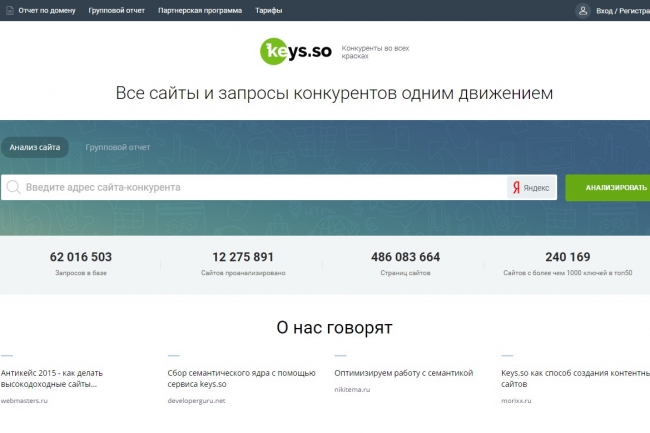Viewport: 650px width, 433px height.
Task: Click the Запросов в базе label
Action: pos(81,273)
